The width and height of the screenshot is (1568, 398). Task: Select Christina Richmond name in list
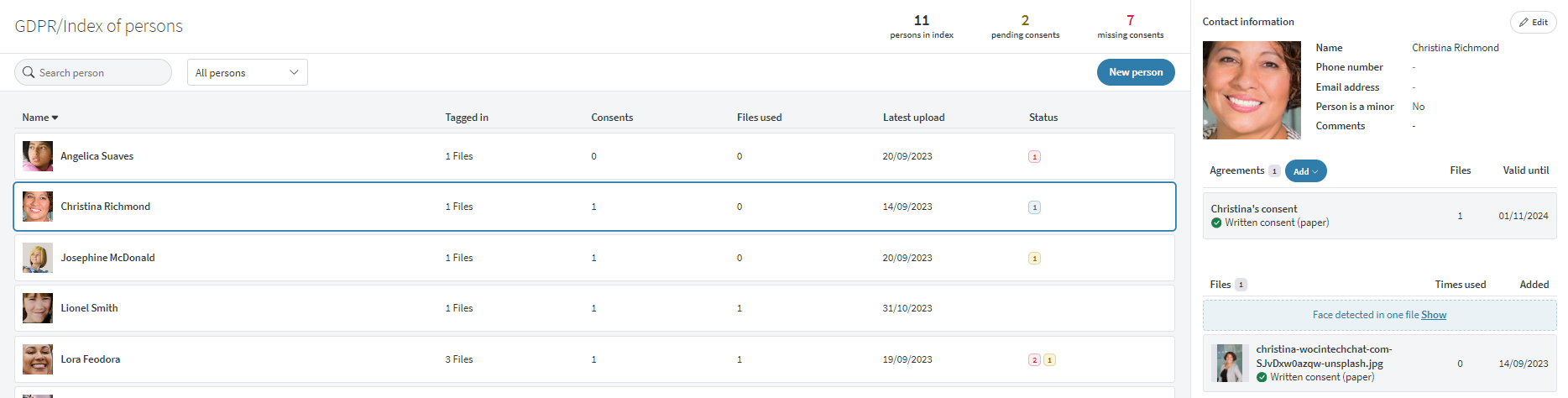(106, 207)
